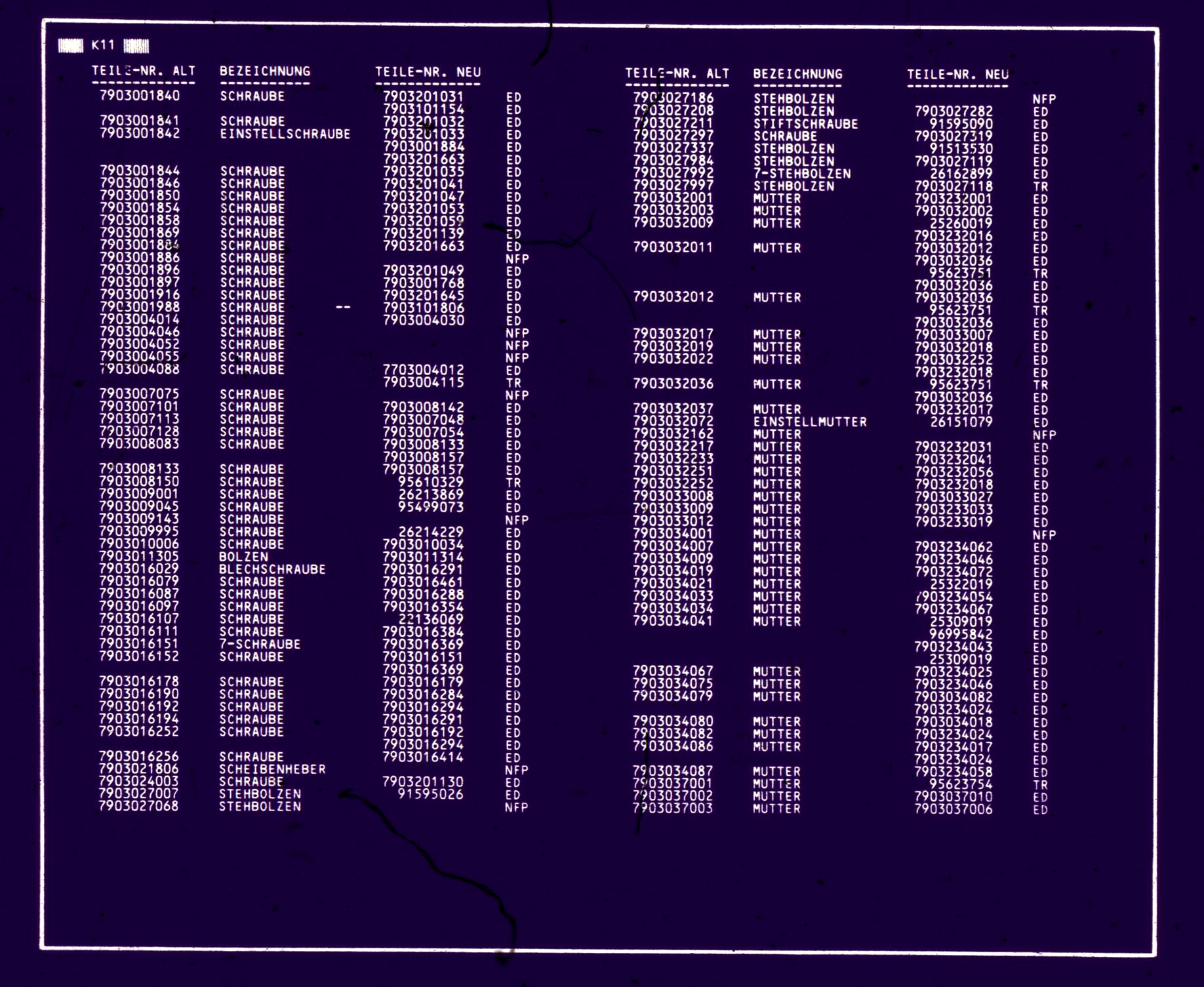Select the right TEILE-NR. NEU column header
Screen dimensions: 1204x987
point(957,75)
